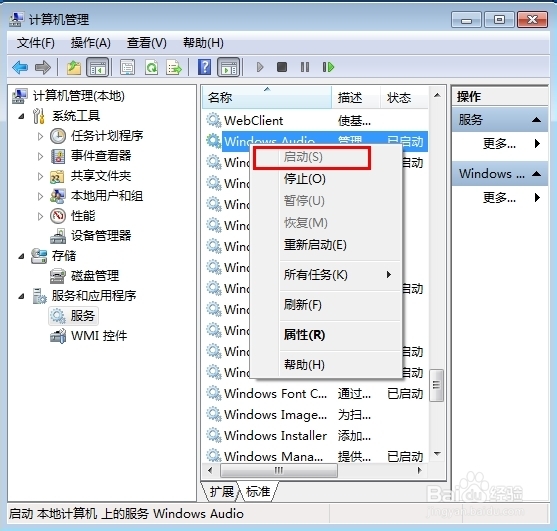This screenshot has height=531, width=557.
Task: Expand the 本地用户和组 tree node
Action: click(40, 196)
